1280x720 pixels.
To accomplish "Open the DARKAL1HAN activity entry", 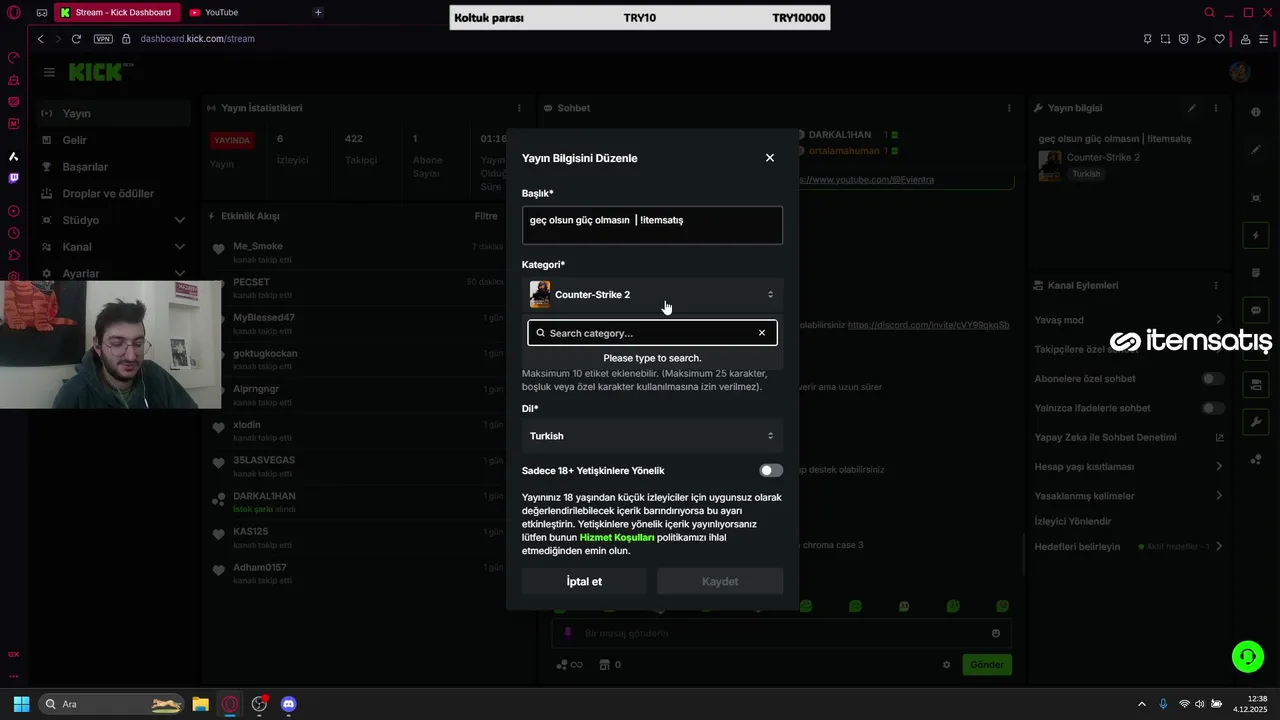I will tap(264, 496).
